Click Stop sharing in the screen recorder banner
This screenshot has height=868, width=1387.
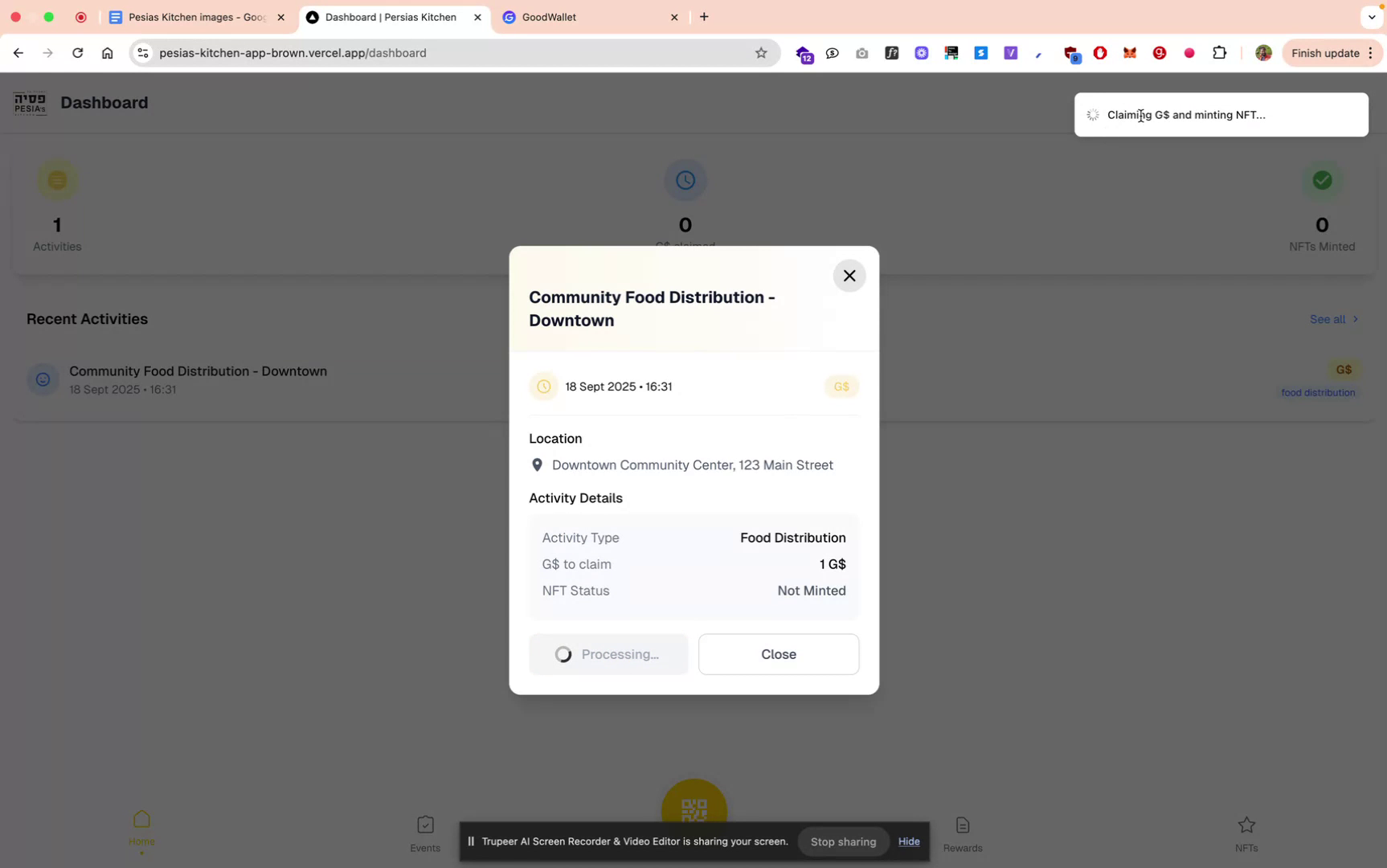point(843,841)
